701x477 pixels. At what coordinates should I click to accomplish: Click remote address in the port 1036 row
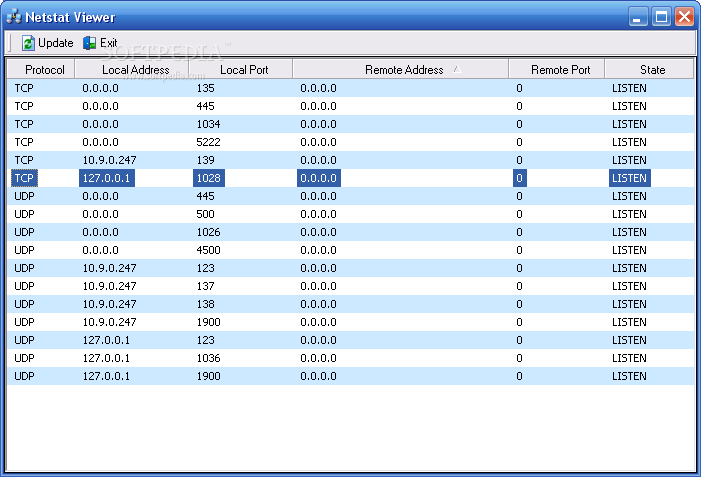[318, 358]
